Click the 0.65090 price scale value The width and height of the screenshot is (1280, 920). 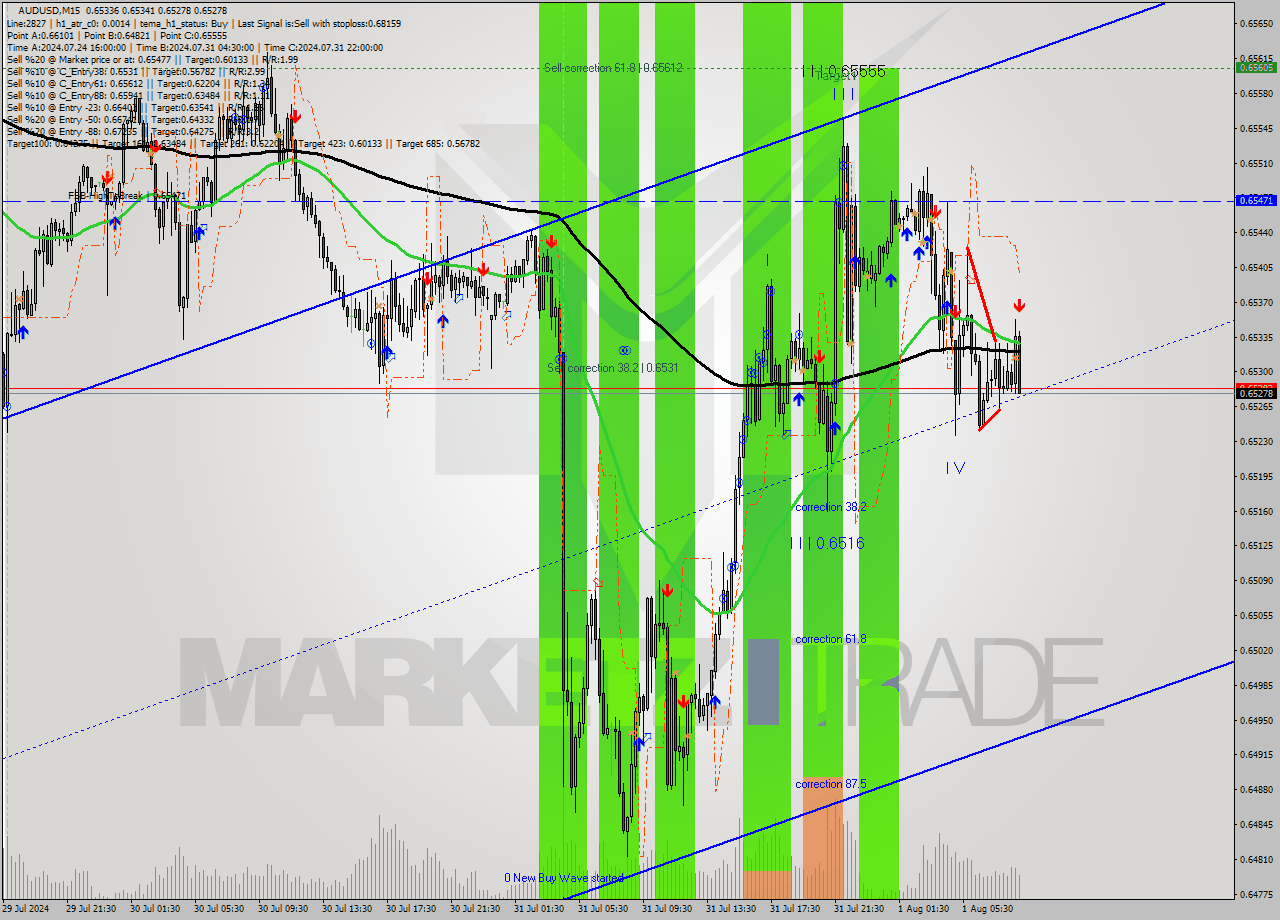pos(1255,581)
